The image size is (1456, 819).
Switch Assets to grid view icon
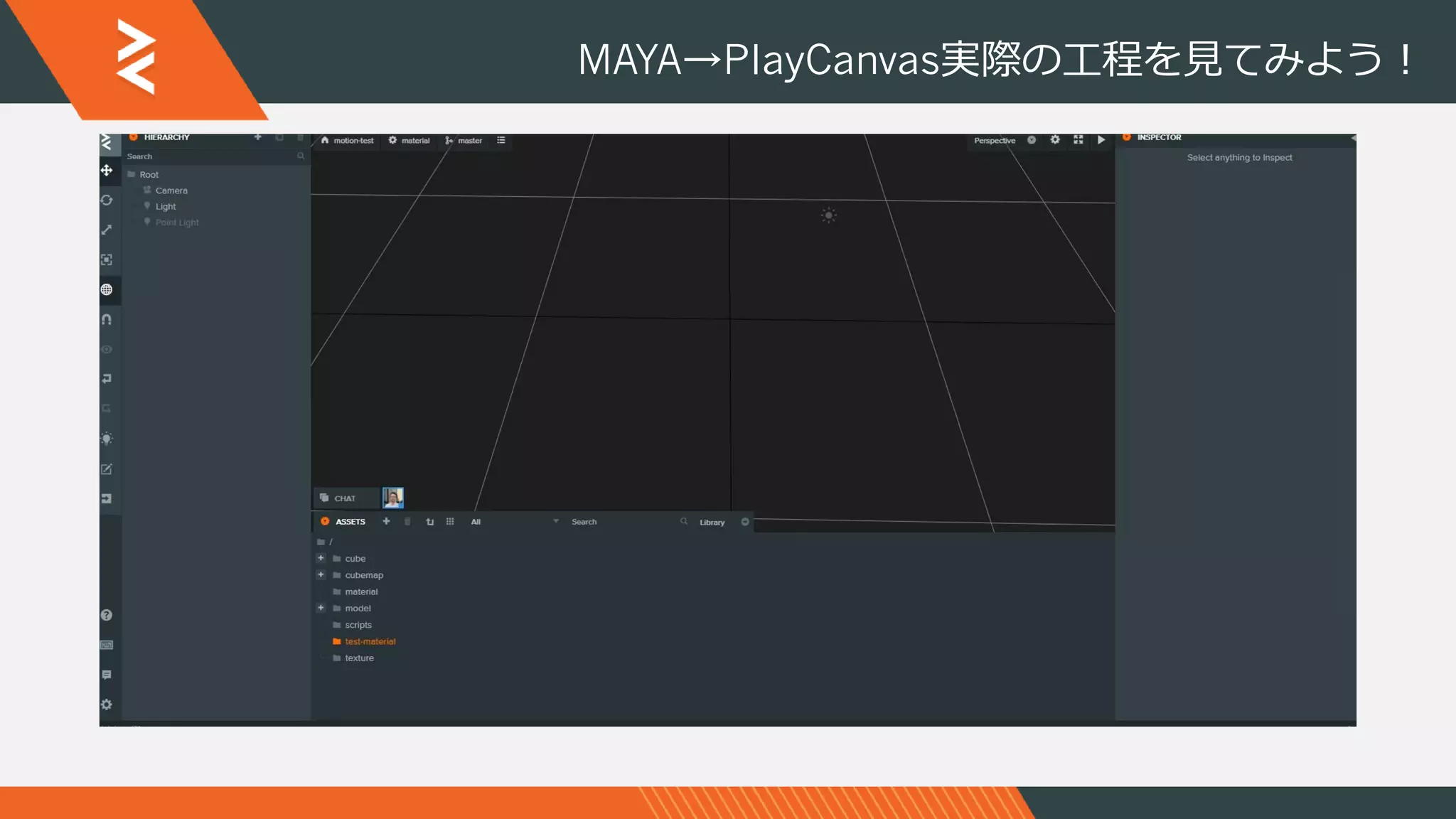[x=450, y=522]
